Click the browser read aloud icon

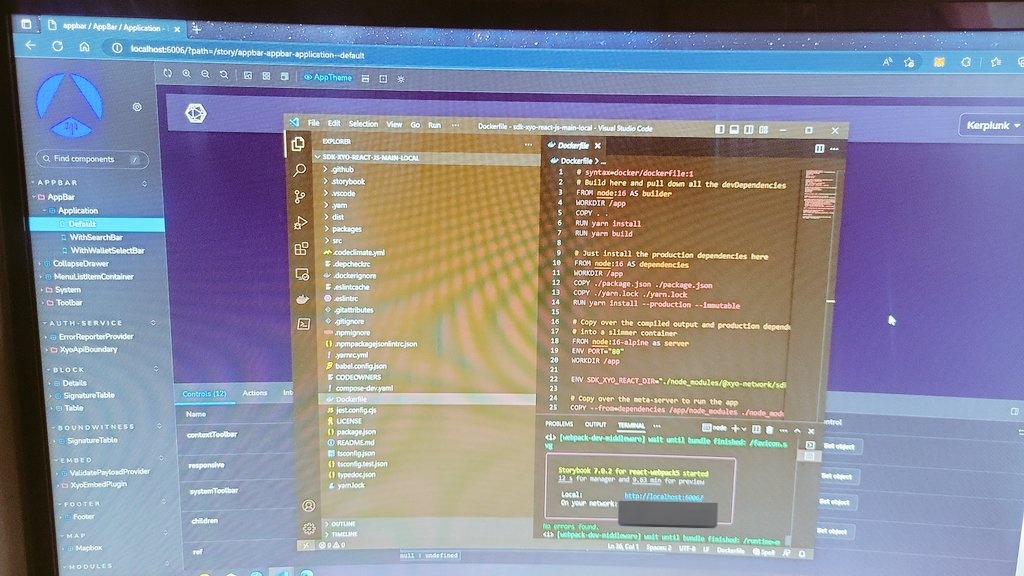[887, 62]
